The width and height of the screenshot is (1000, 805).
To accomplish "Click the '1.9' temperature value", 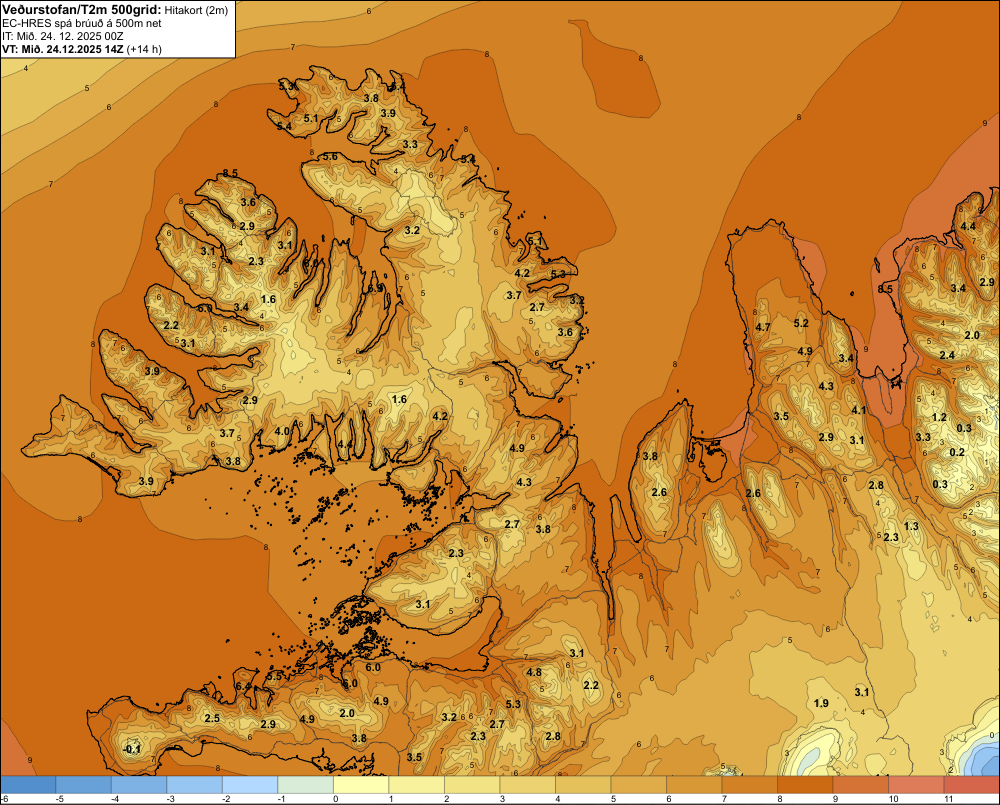I will click(x=821, y=703).
